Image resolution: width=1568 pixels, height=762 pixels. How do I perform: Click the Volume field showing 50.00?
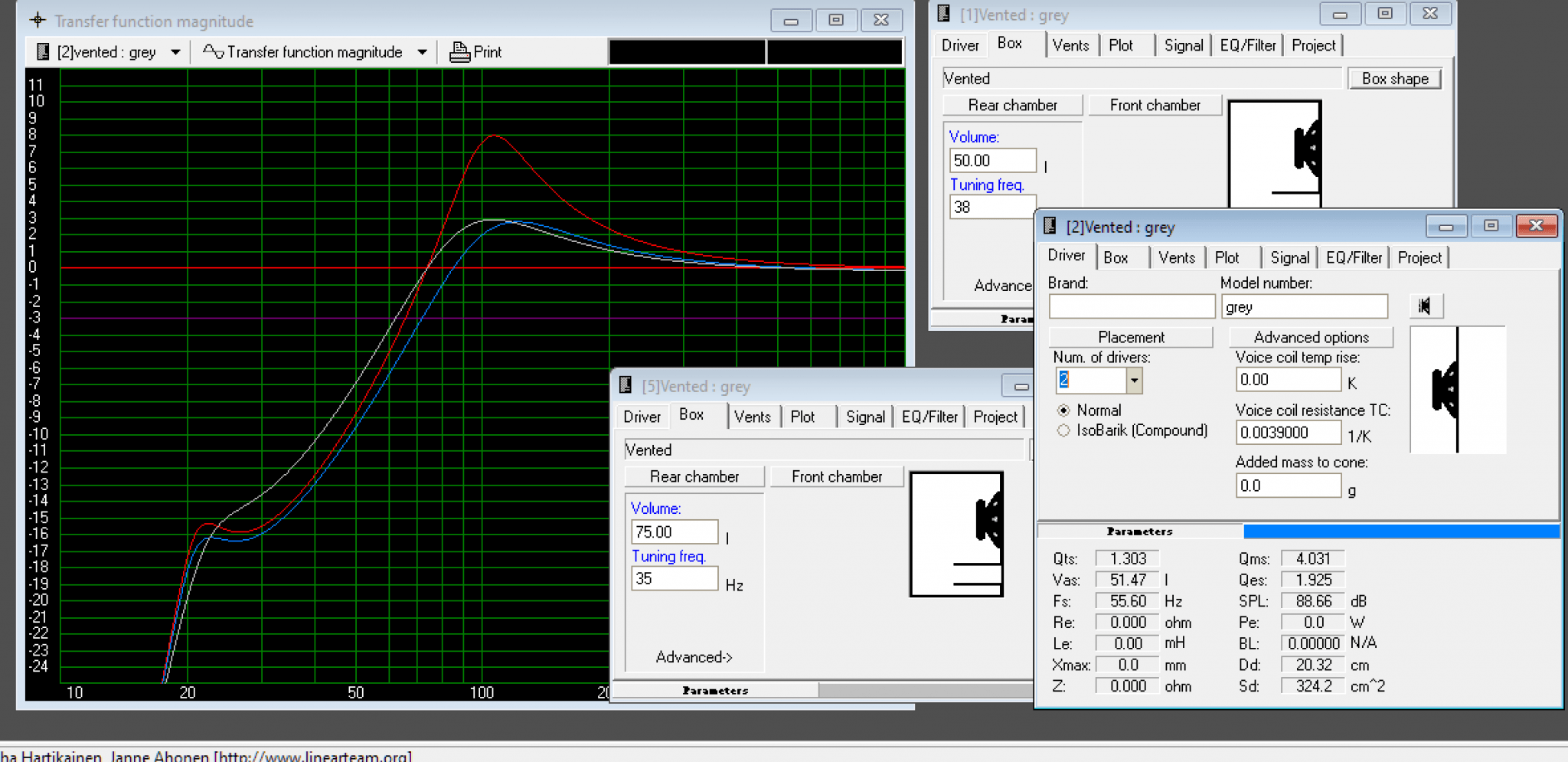click(x=993, y=161)
